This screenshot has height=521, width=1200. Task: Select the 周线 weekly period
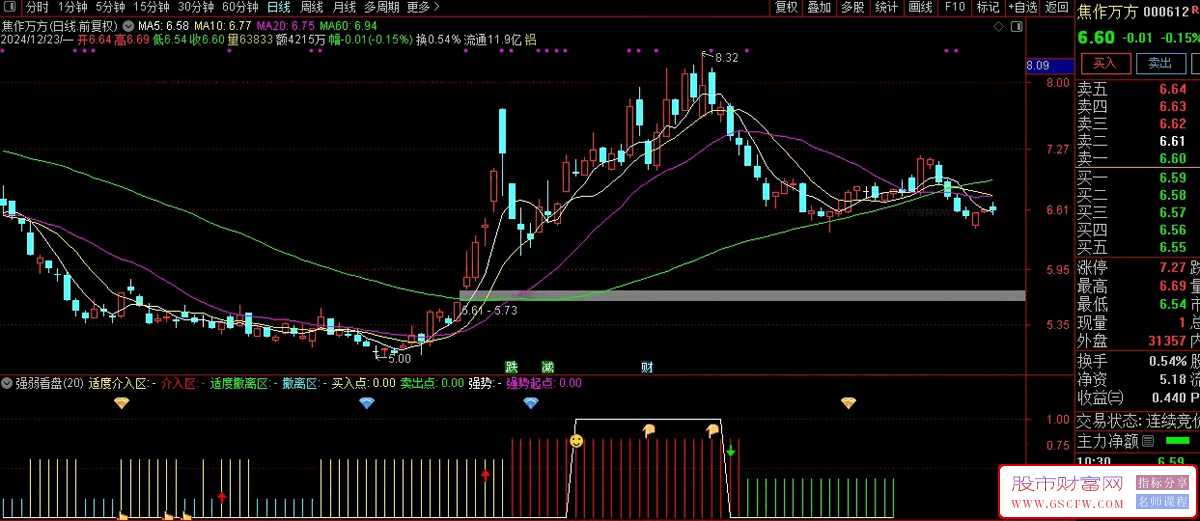point(312,7)
